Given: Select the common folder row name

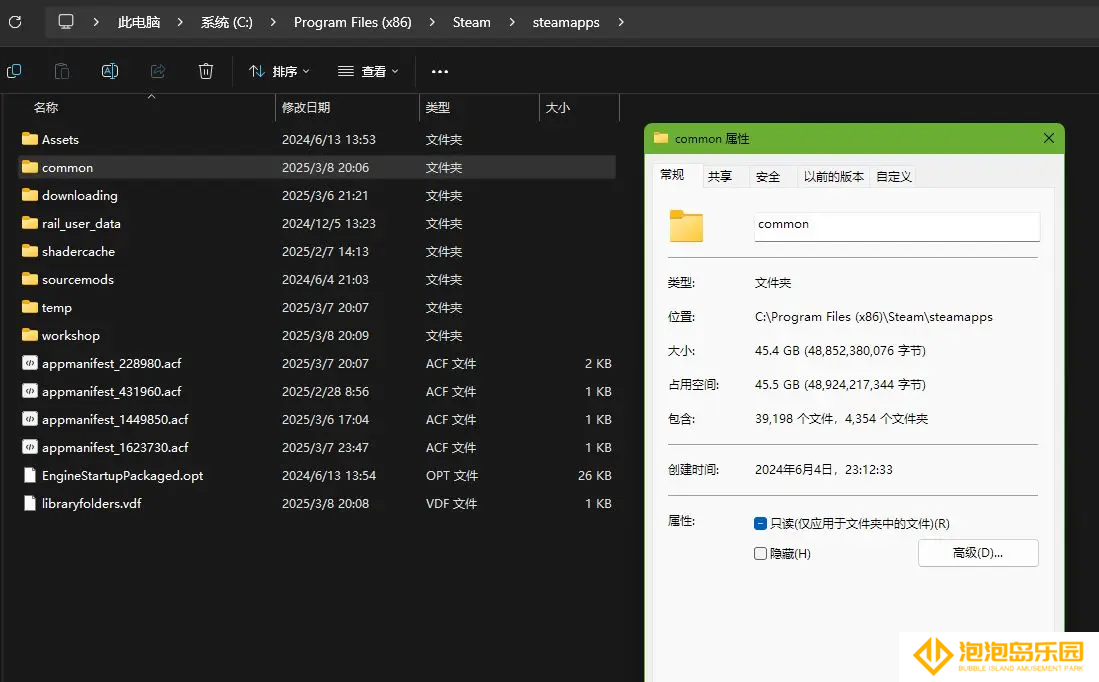Looking at the screenshot, I should click(67, 168).
